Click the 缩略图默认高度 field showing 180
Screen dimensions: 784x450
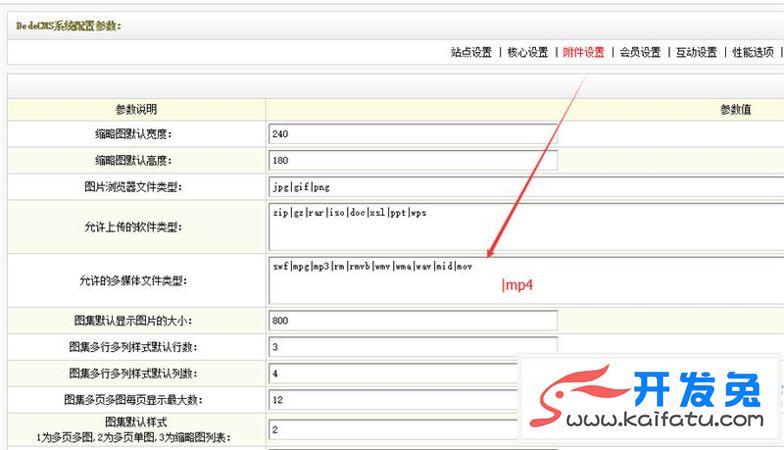(x=413, y=160)
